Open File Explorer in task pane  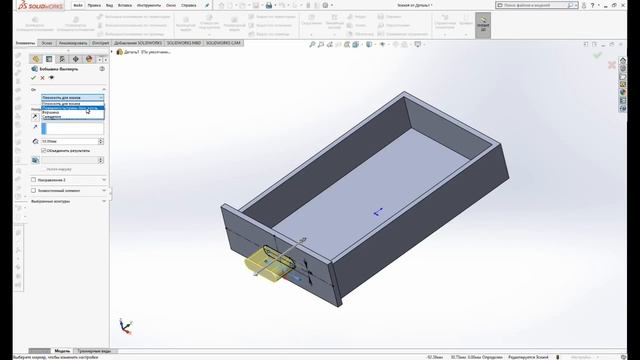(623, 77)
